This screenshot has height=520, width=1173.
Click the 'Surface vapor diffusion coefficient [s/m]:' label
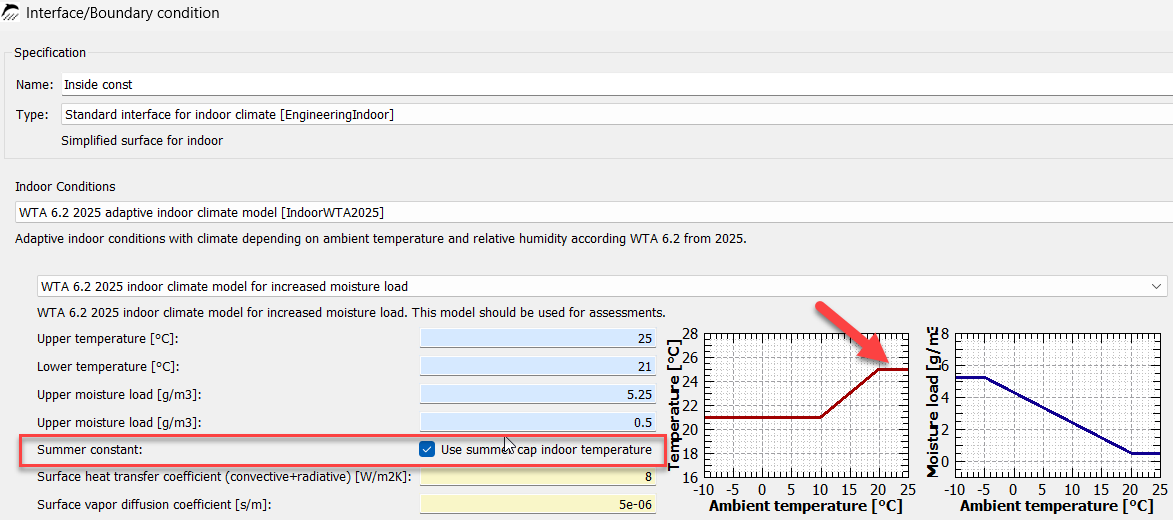pyautogui.click(x=153, y=504)
